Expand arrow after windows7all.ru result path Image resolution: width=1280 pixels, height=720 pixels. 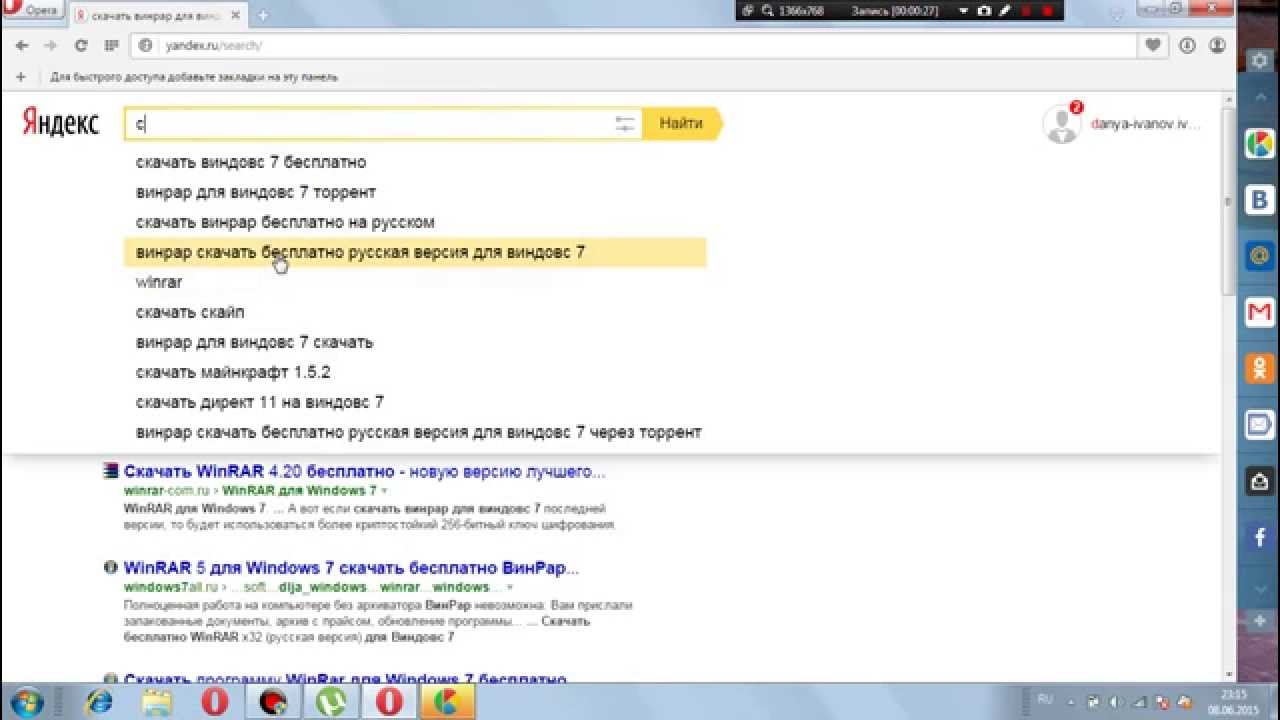point(510,587)
